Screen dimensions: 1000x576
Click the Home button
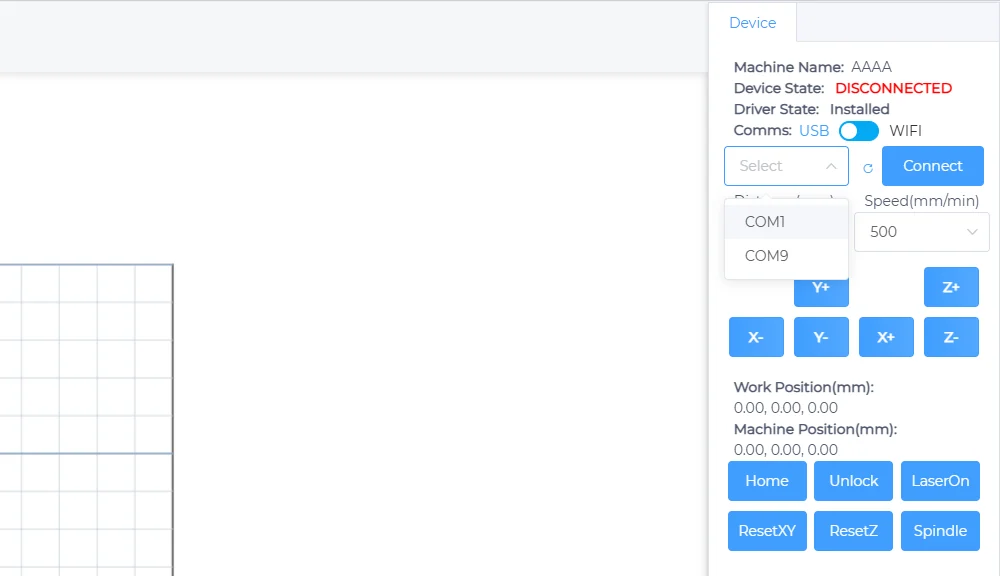(767, 481)
